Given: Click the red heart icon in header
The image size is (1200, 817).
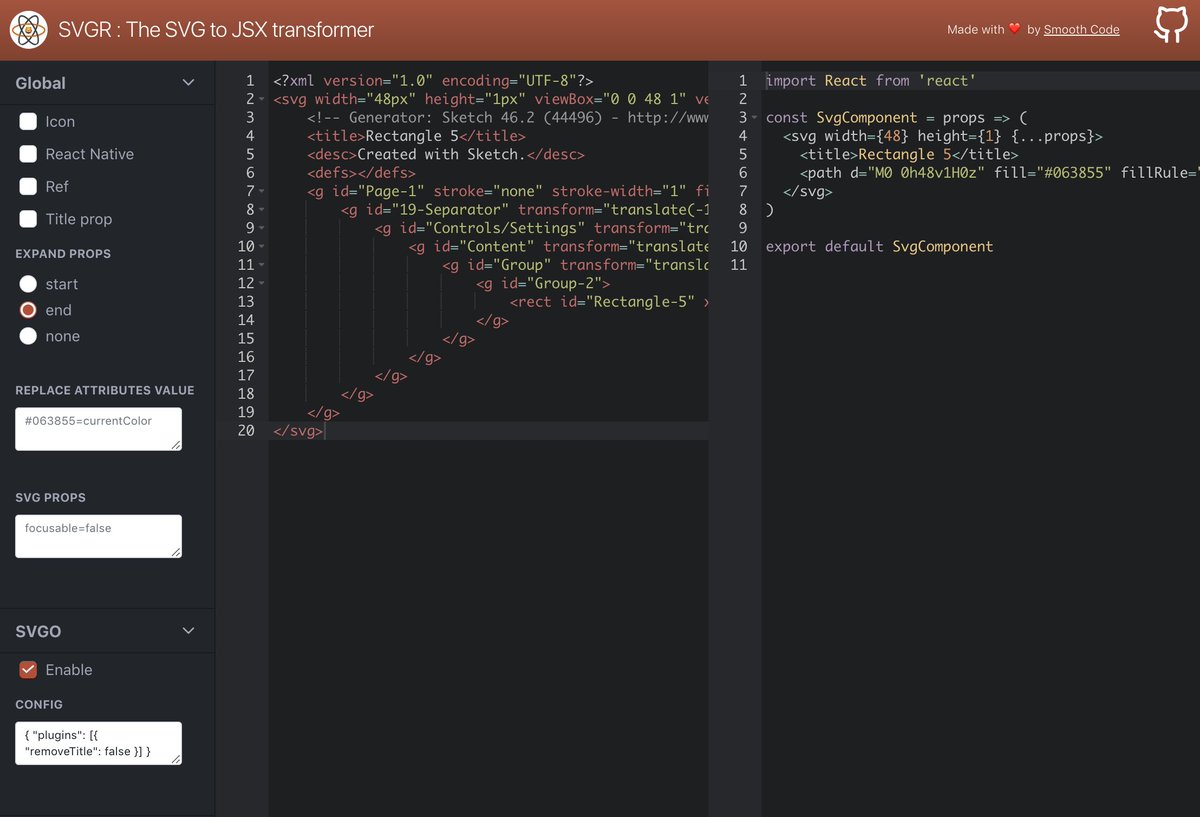Looking at the screenshot, I should point(1015,30).
